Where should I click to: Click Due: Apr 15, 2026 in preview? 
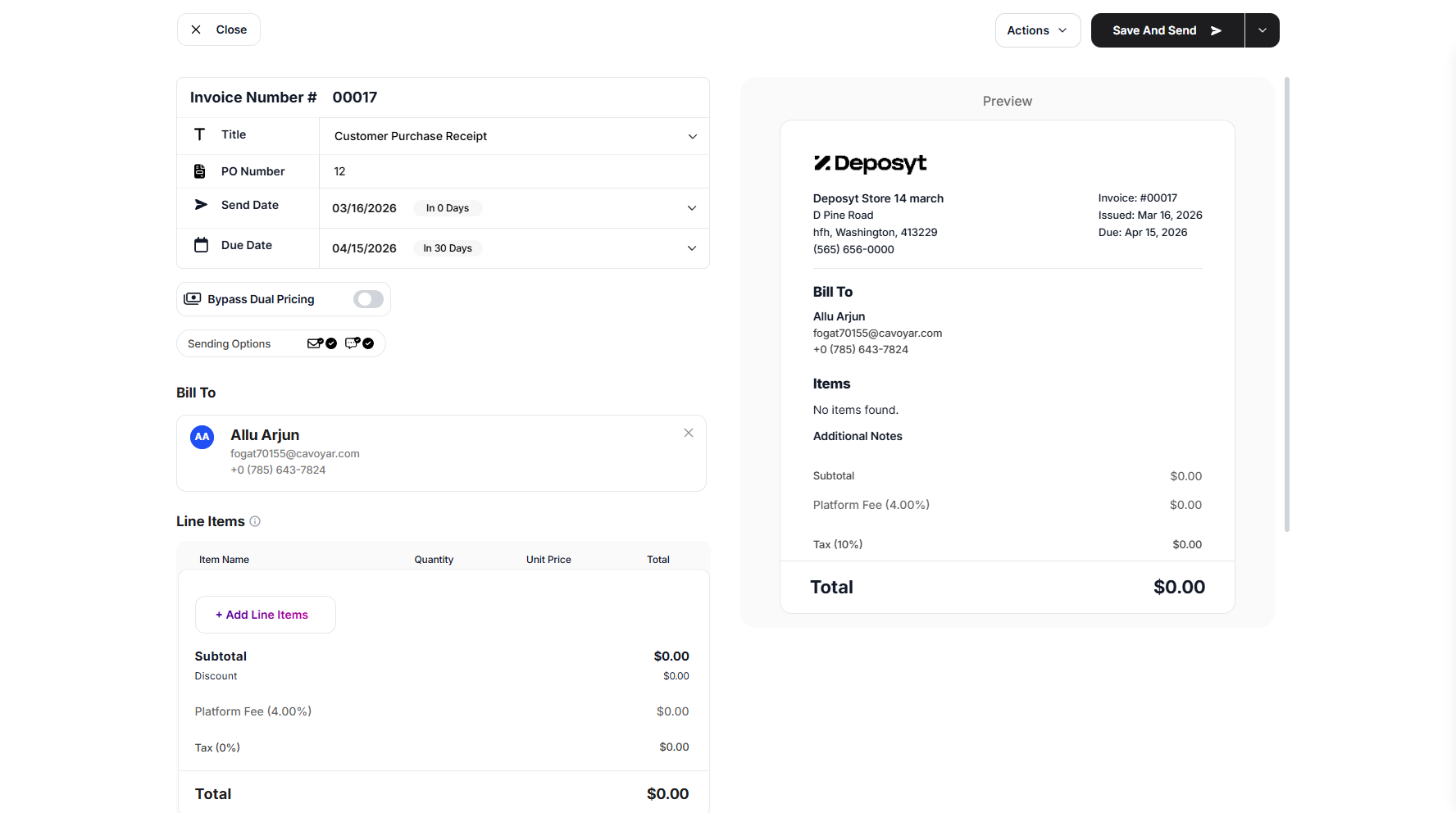click(x=1143, y=232)
